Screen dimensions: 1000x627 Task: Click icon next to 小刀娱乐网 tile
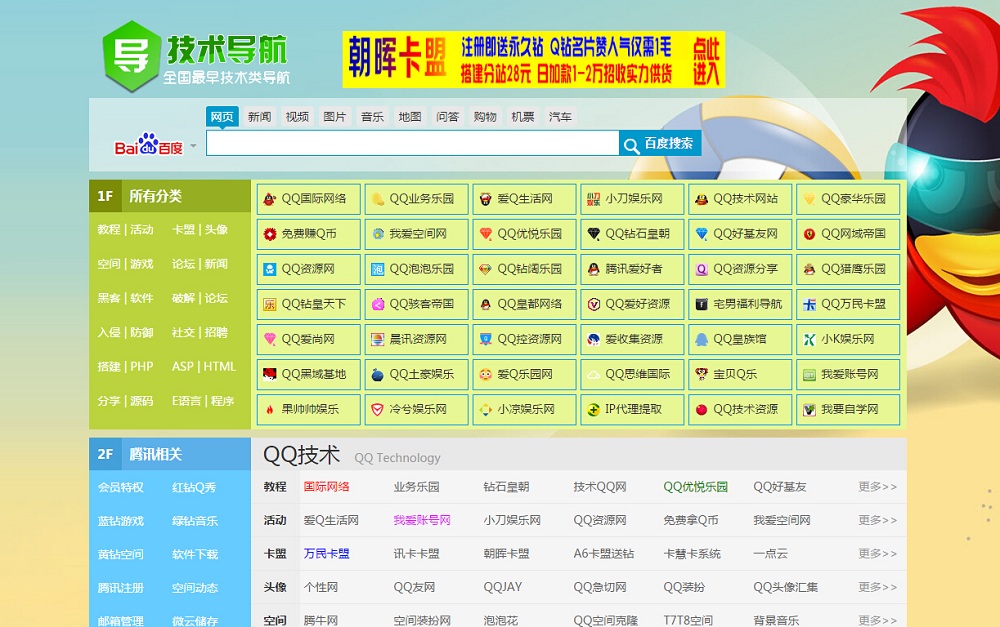coord(594,199)
